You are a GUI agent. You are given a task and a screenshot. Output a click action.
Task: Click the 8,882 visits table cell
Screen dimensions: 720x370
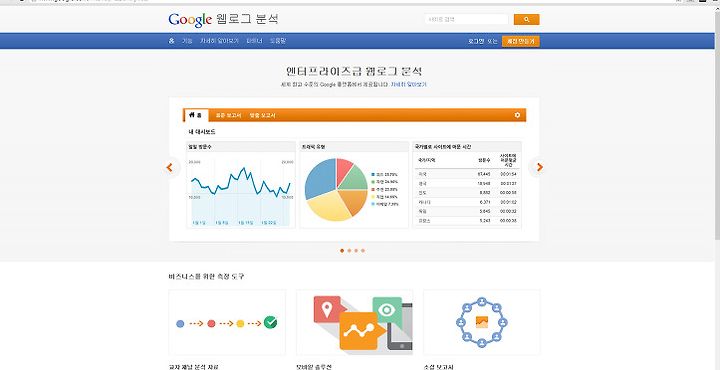(x=486, y=193)
